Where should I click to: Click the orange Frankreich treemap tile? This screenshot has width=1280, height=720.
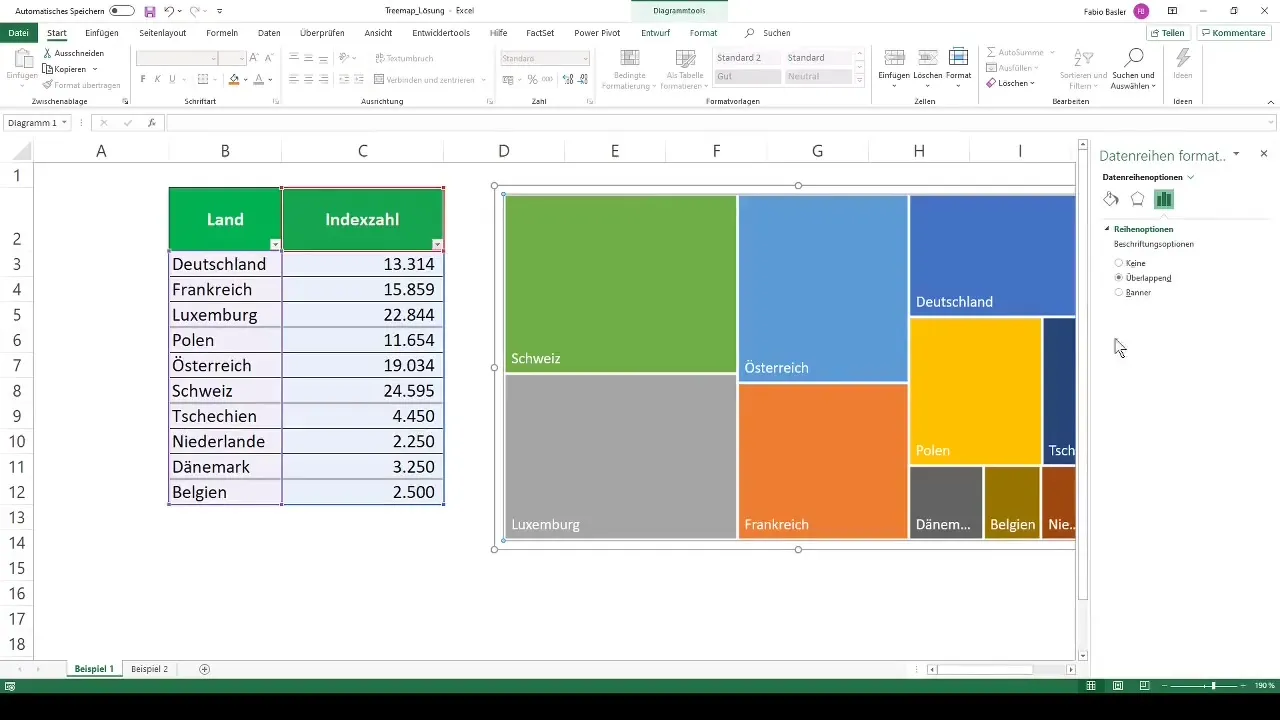pyautogui.click(x=823, y=461)
